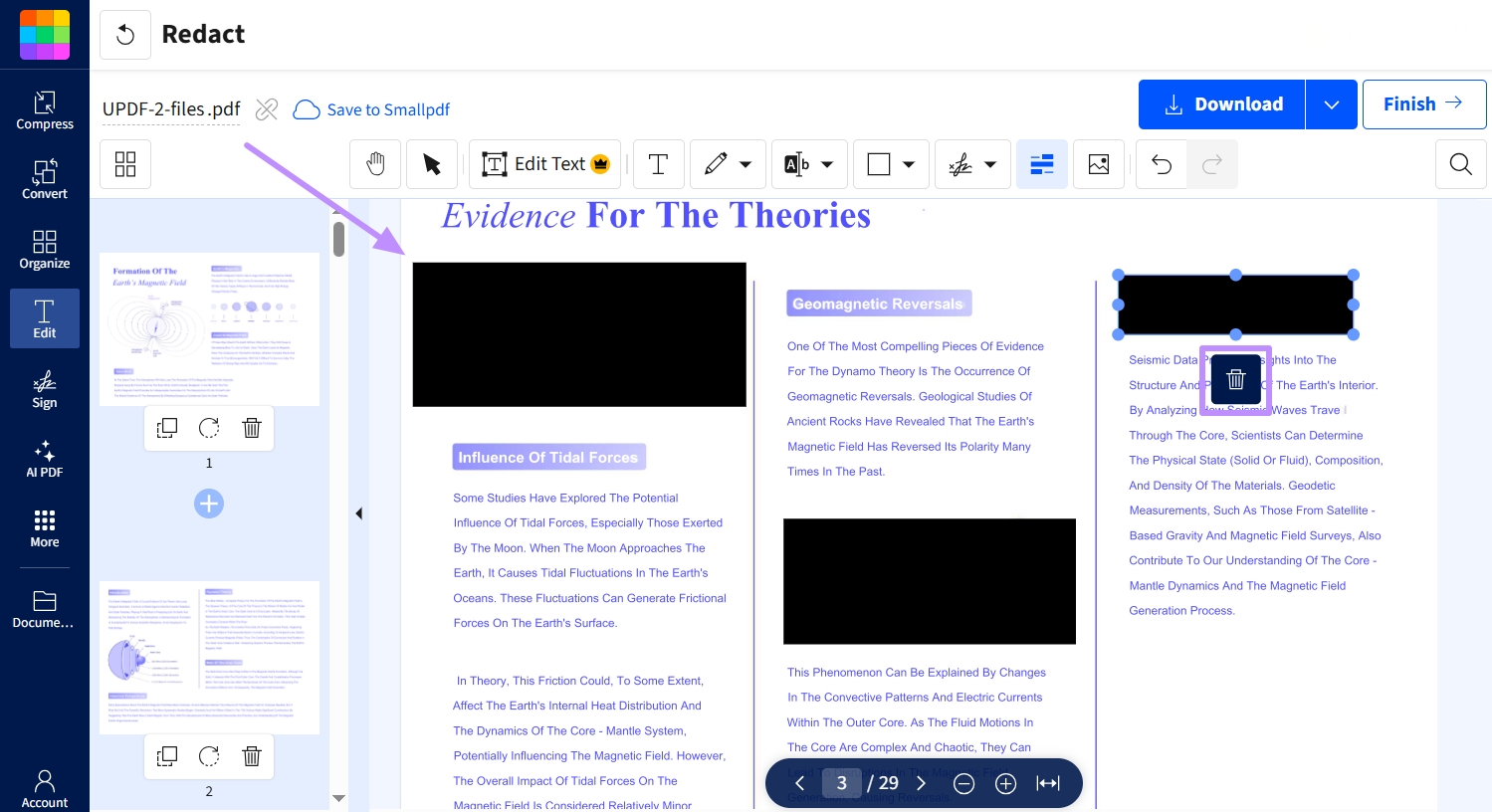Select the Hand pan tool
Viewport: 1492px width, 812px height.
375,163
